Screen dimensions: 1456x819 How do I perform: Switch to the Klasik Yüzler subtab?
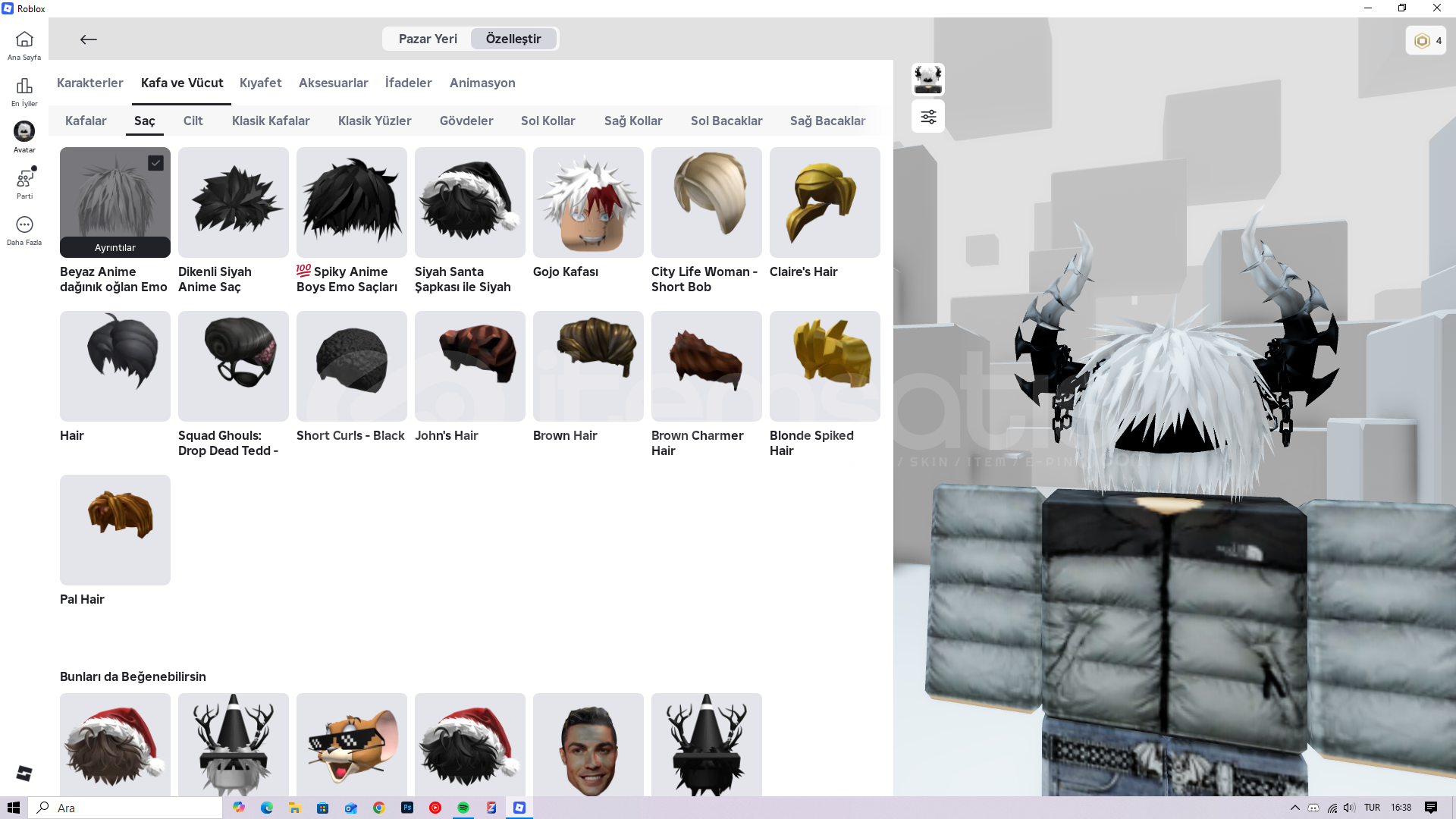[375, 121]
